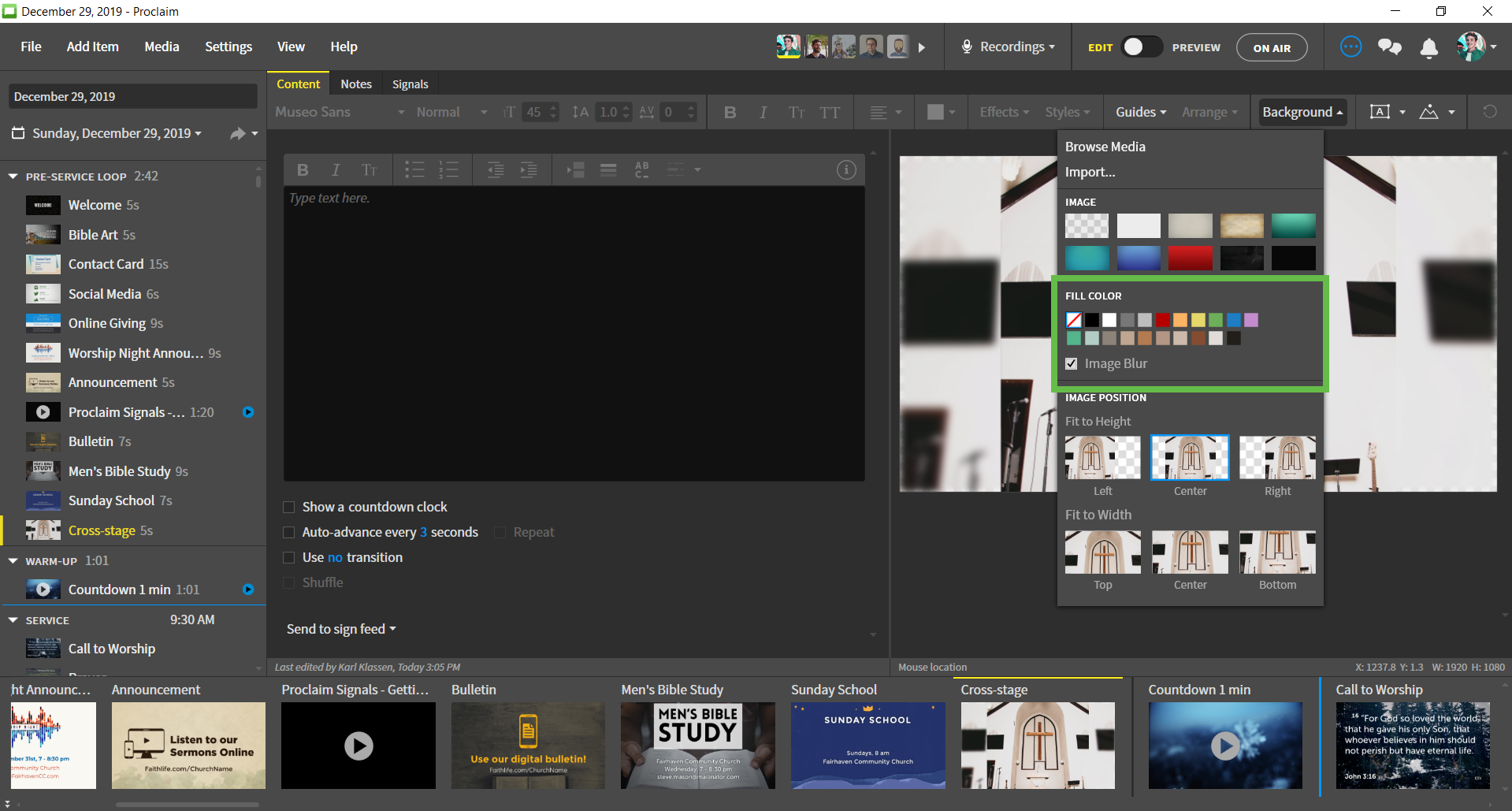Check the Auto-advance every 3 seconds box
This screenshot has width=1512, height=811.
pos(289,532)
